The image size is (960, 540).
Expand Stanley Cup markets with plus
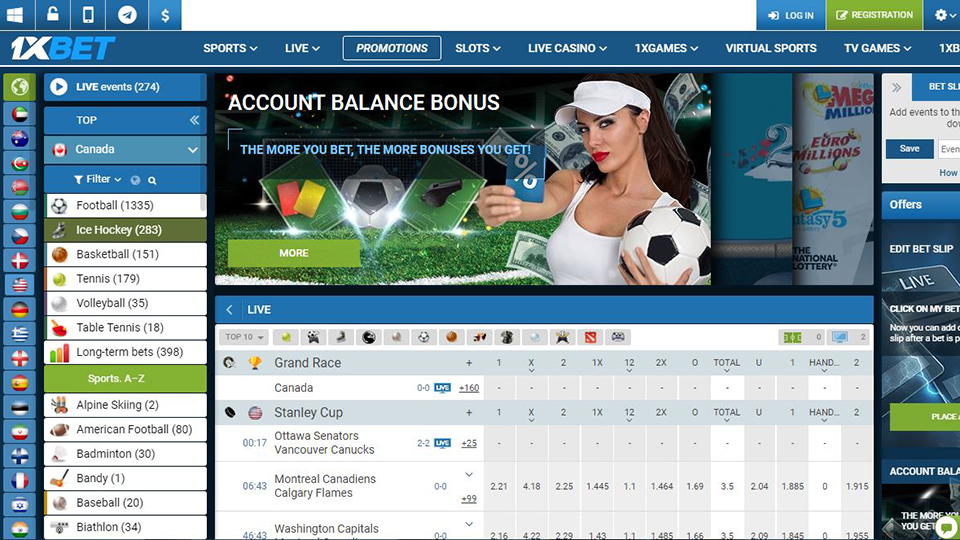point(469,413)
